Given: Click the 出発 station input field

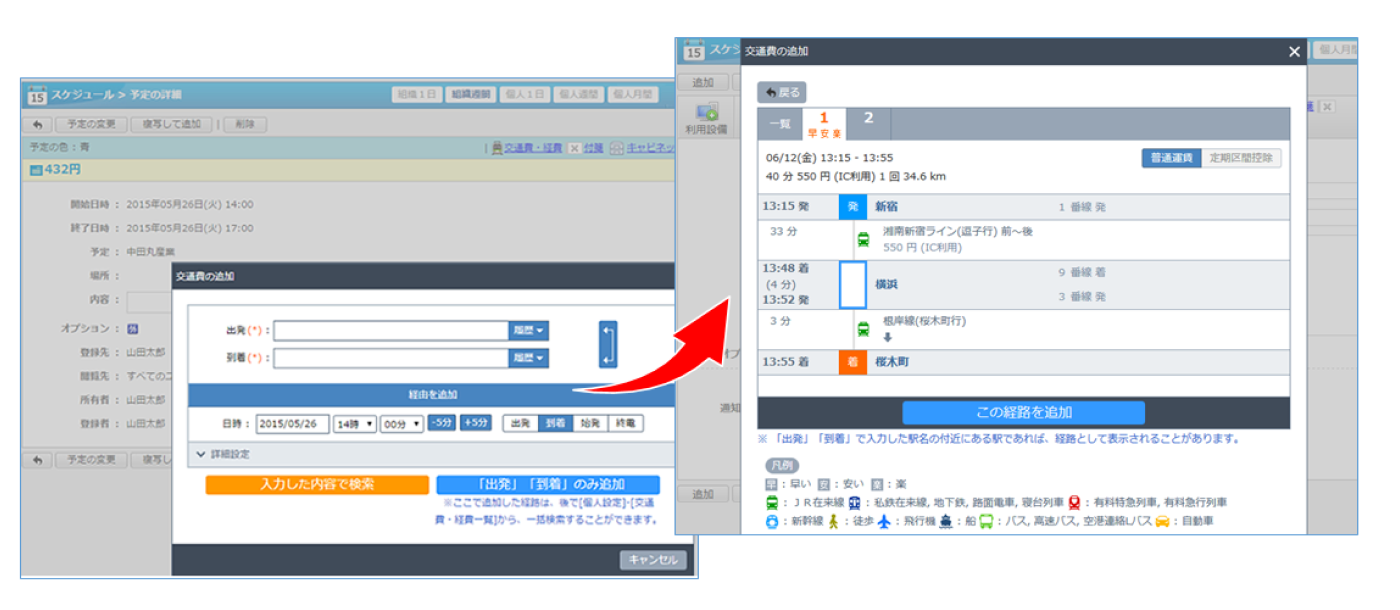Looking at the screenshot, I should (391, 331).
